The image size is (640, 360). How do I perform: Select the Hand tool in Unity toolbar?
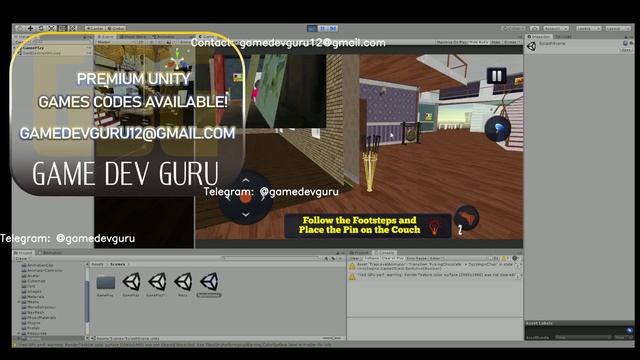pos(20,28)
